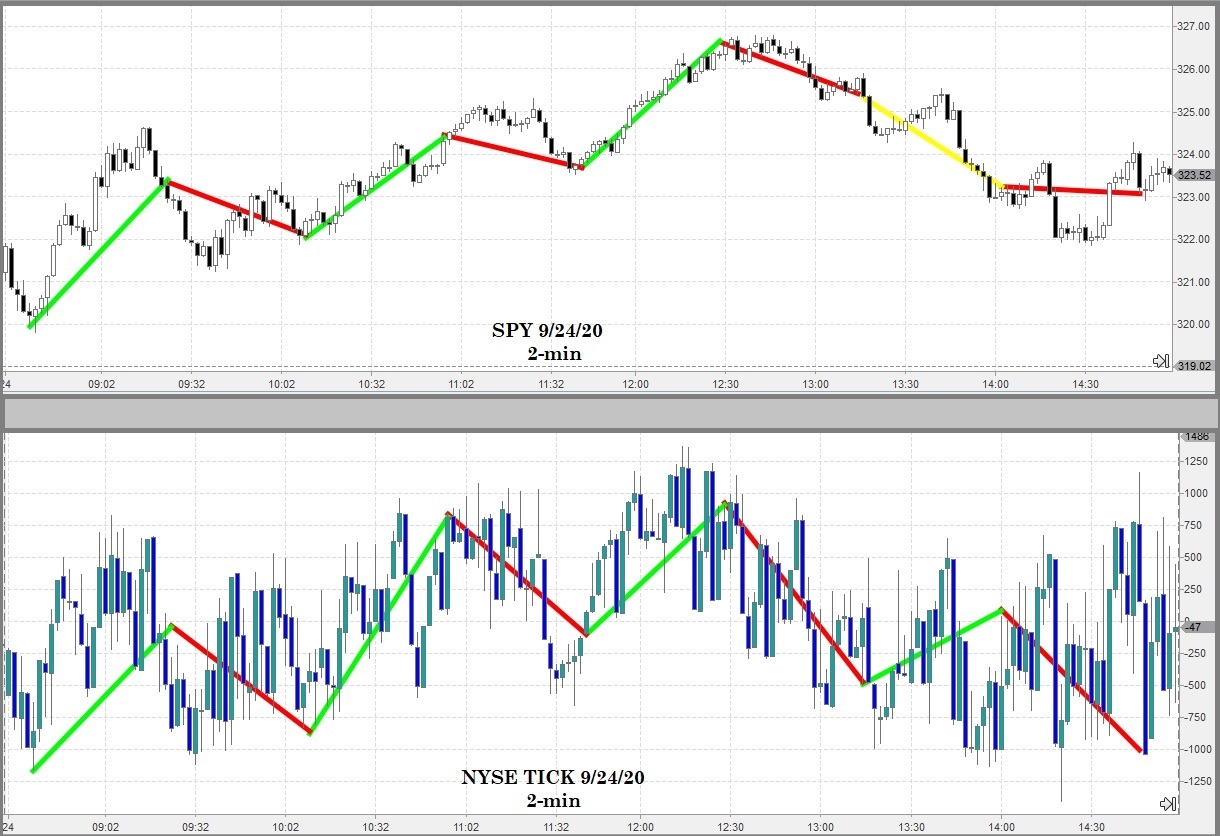Click 14:30 on the NYSE TICK time axis
Viewport: 1220px width, 836px height.
coord(1091,827)
